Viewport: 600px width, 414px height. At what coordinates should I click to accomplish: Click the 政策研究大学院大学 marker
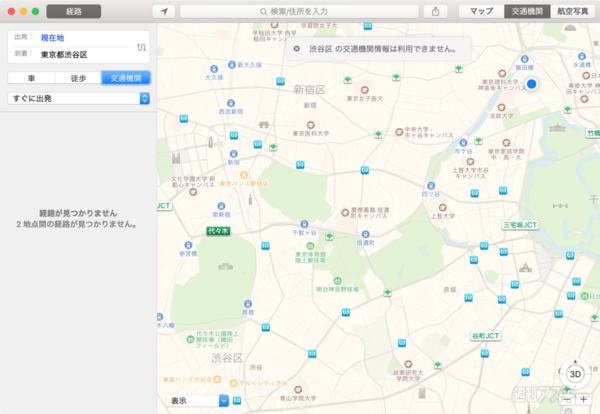click(408, 363)
